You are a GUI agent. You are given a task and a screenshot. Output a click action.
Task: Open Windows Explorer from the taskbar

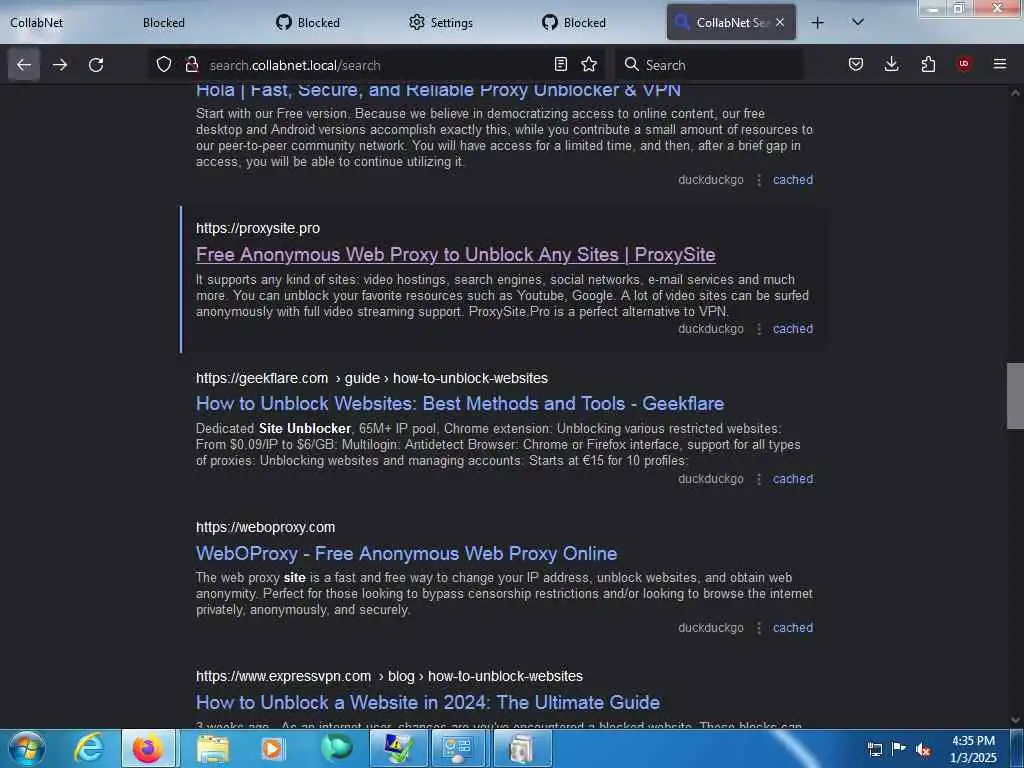212,748
